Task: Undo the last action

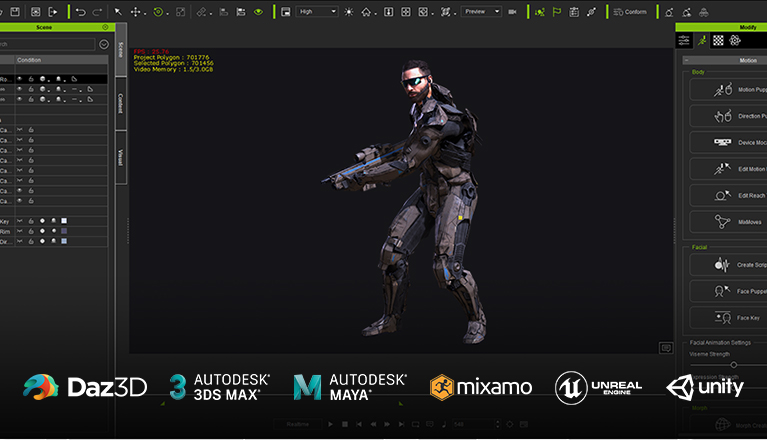Action: pyautogui.click(x=81, y=12)
